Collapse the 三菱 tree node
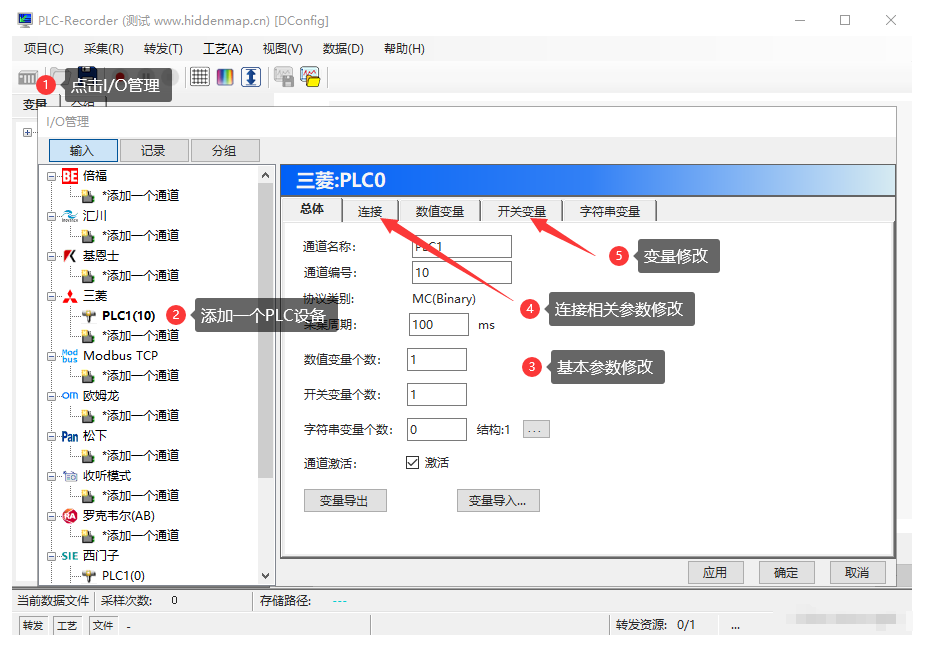Screen dimensions: 927x648 [x=51, y=296]
